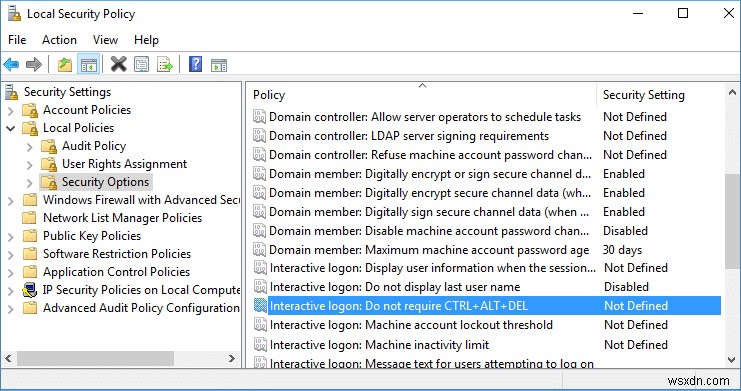The image size is (741, 391).
Task: Open the Help menu
Action: pyautogui.click(x=146, y=40)
